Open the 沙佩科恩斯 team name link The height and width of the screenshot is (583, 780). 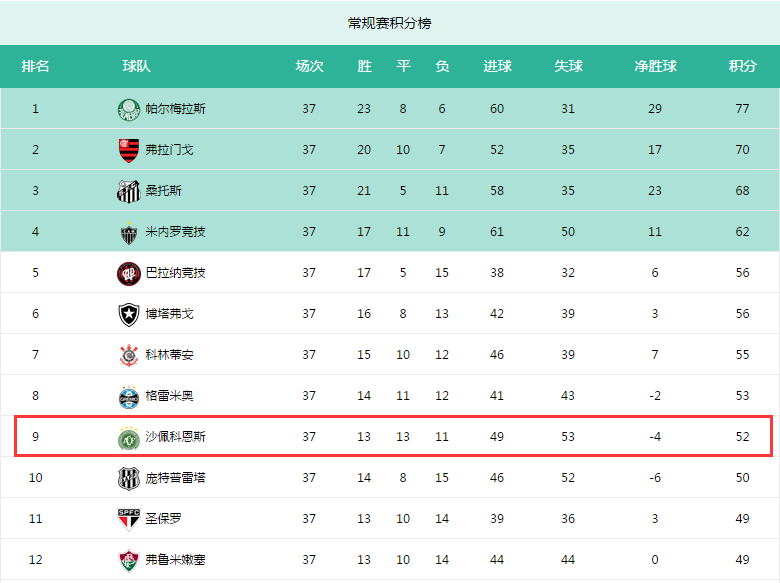175,437
